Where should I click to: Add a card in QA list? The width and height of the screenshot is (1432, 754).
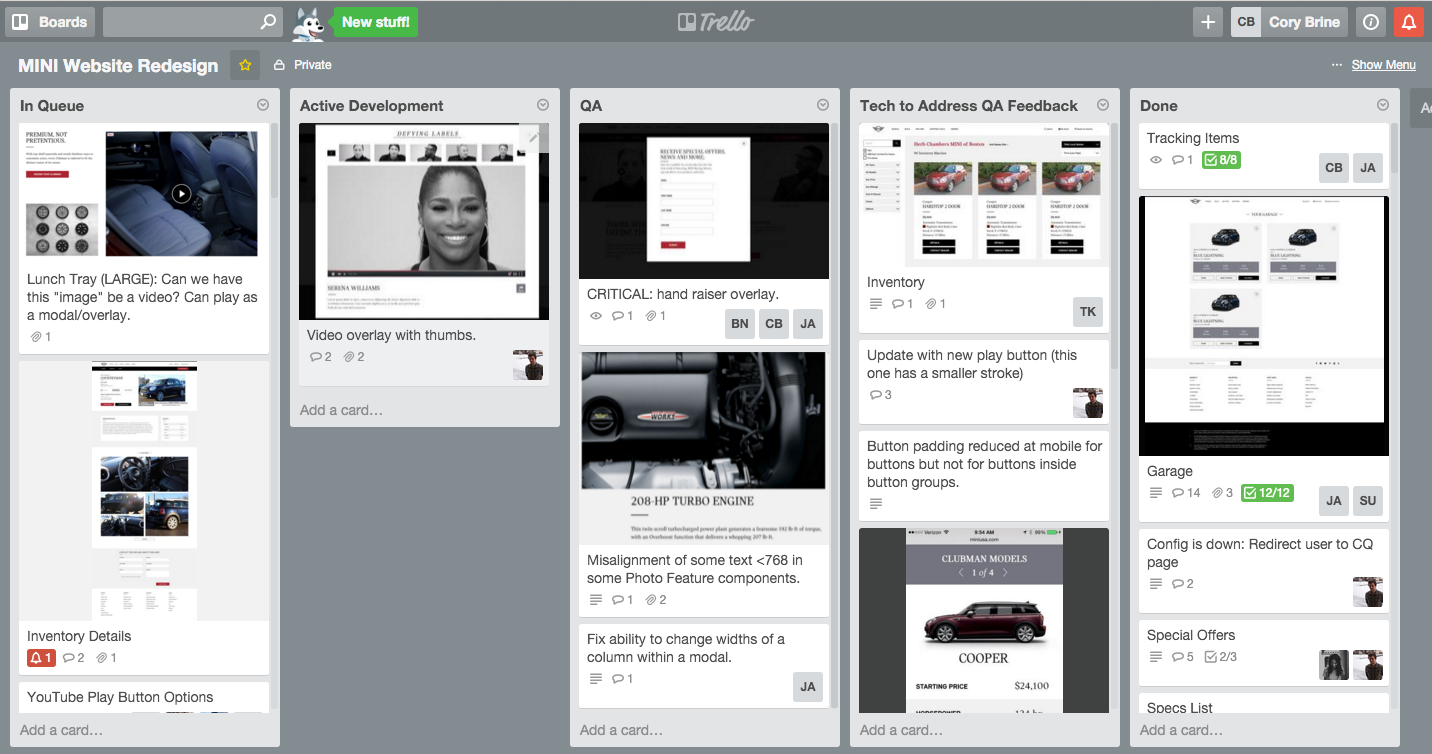coord(621,730)
